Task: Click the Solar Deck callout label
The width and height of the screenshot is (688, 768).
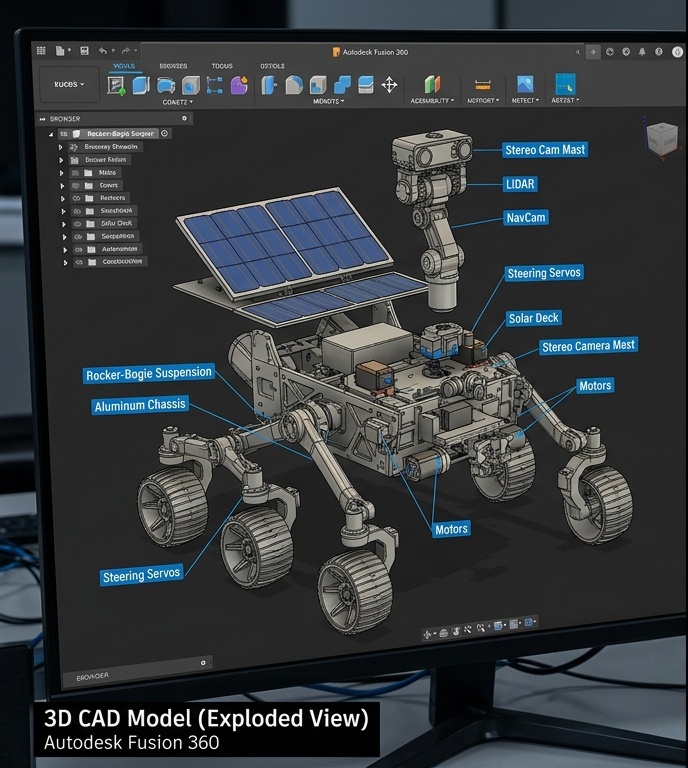Action: pos(533,318)
